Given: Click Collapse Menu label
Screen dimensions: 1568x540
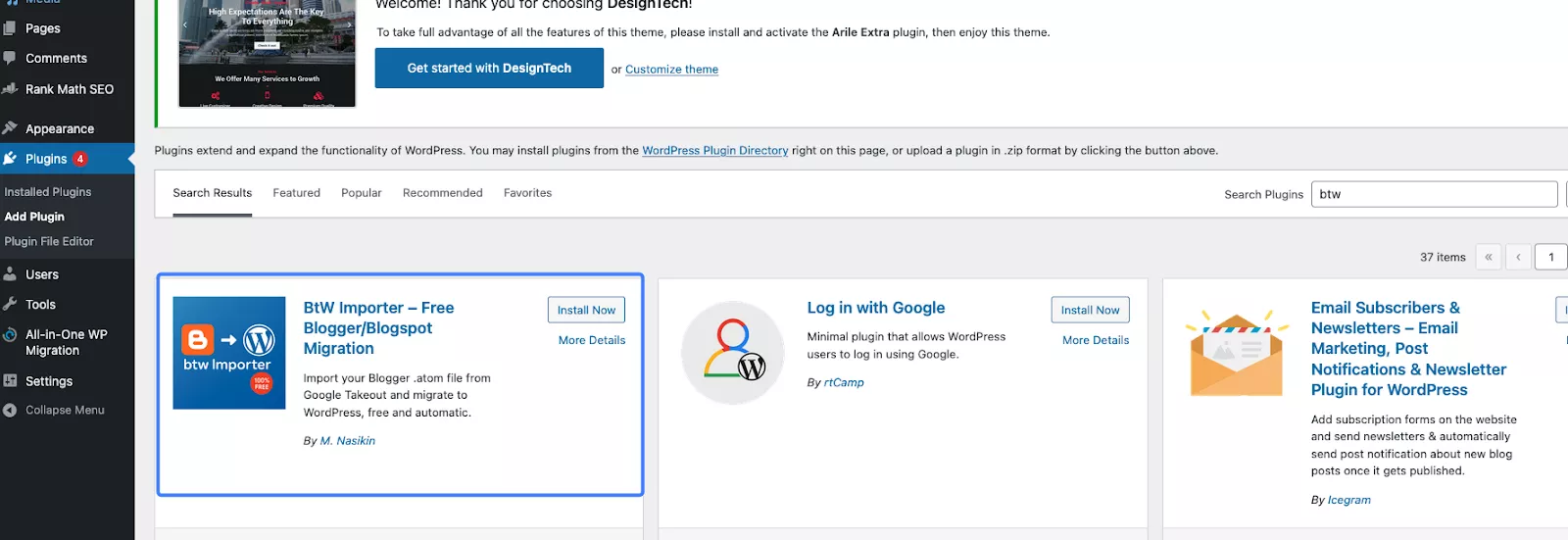Looking at the screenshot, I should click(65, 410).
